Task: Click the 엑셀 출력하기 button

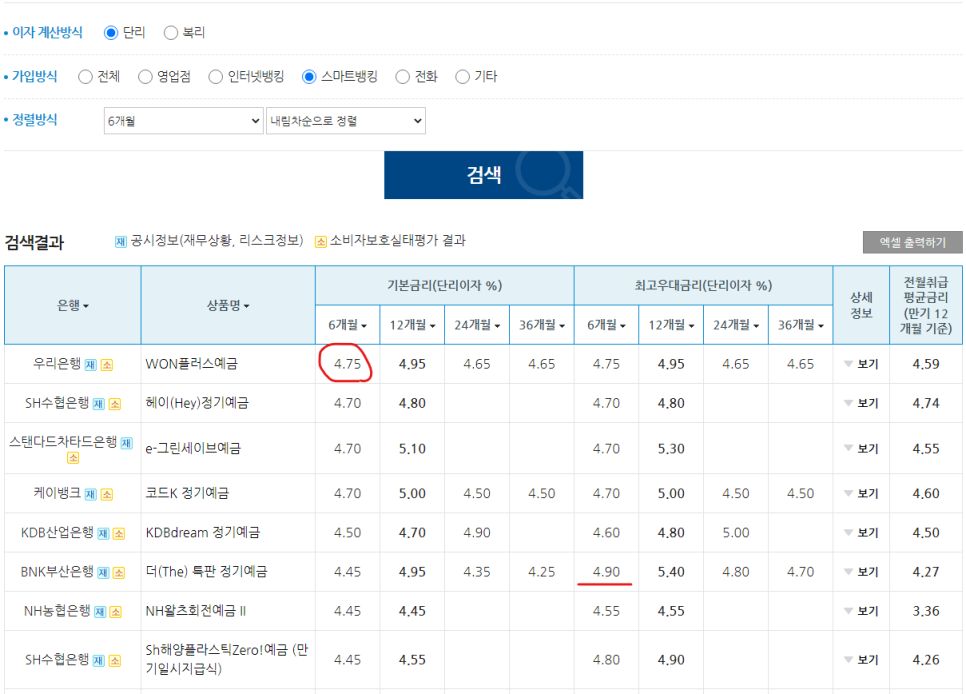Action: (x=912, y=242)
